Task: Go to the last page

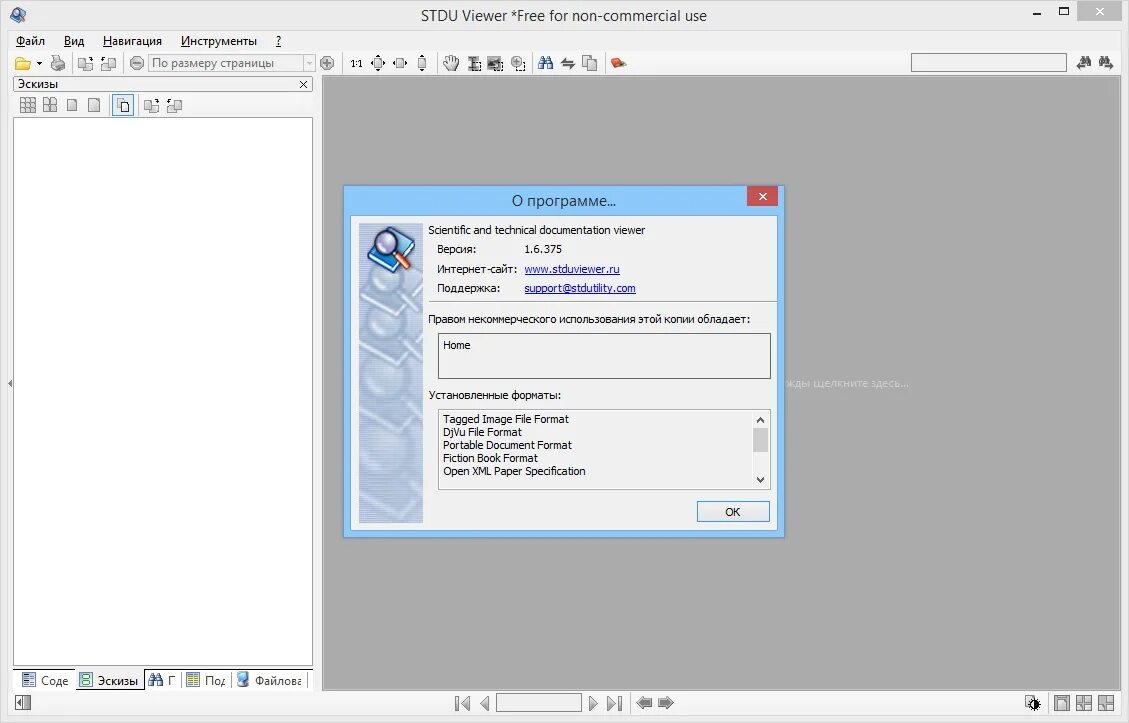Action: tap(614, 703)
